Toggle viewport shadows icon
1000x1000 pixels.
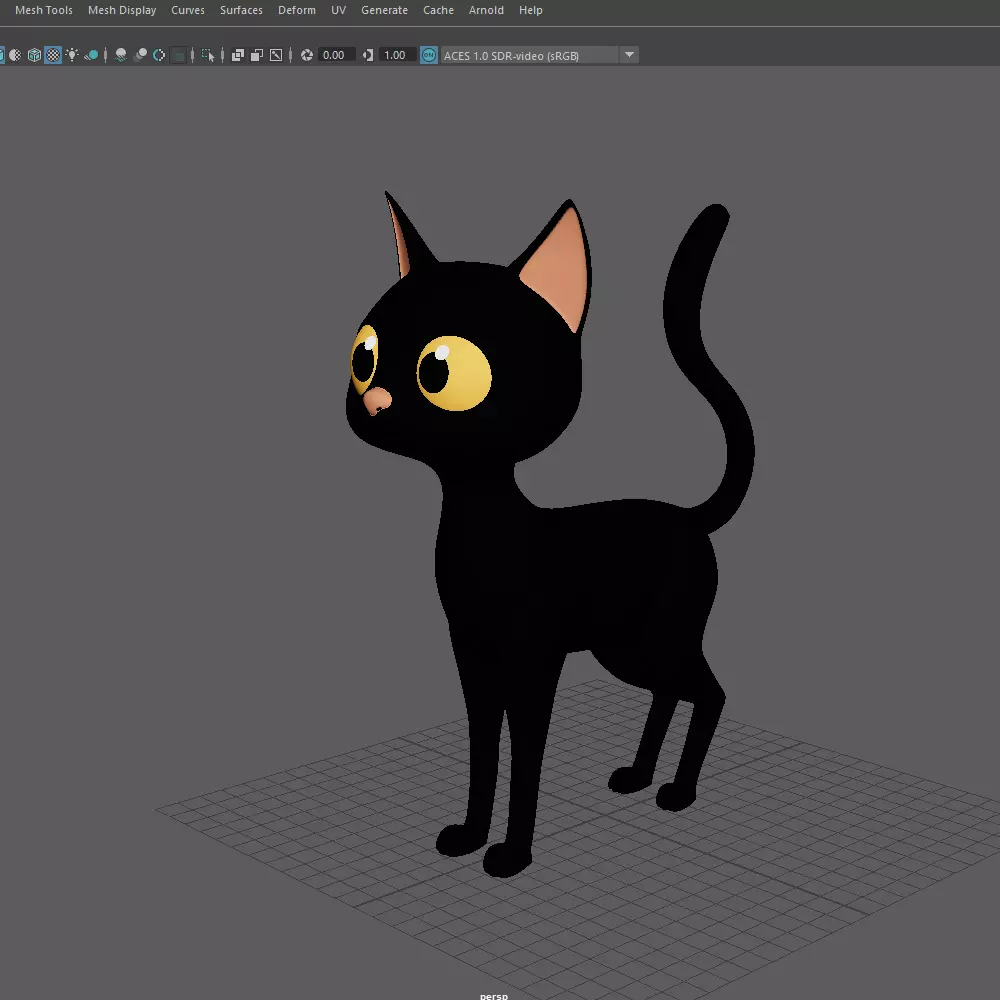pyautogui.click(x=91, y=55)
